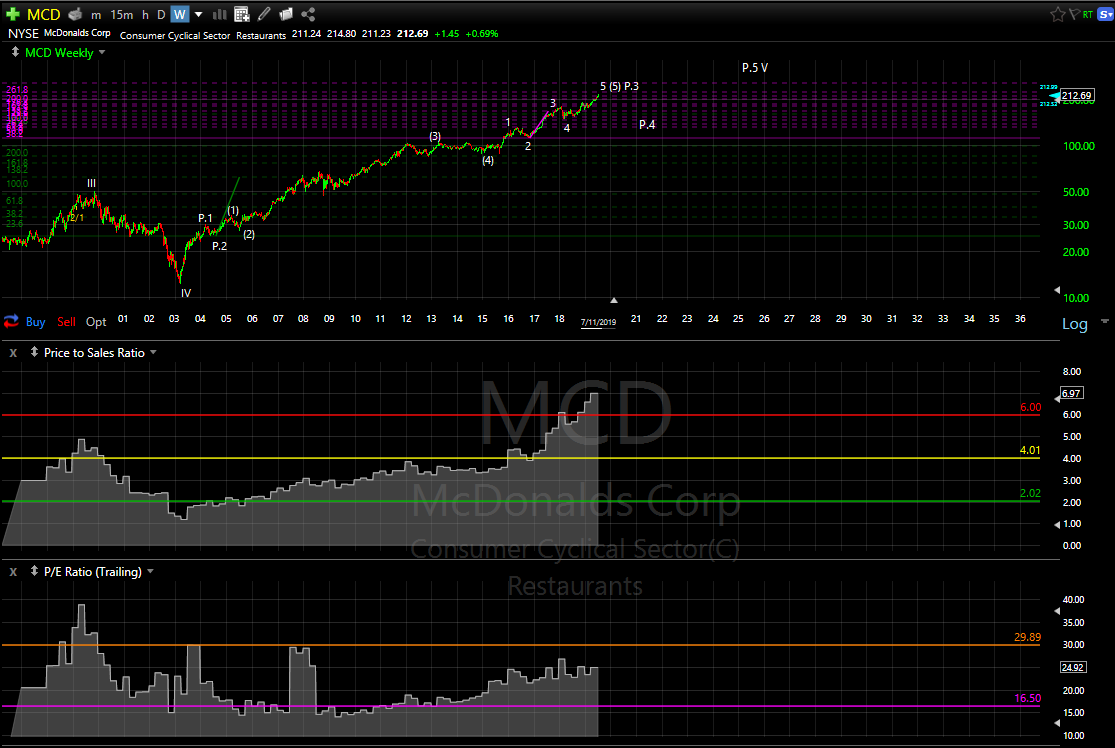The width and height of the screenshot is (1115, 748).
Task: Close the Price to Sales Ratio pane
Action: 13,353
